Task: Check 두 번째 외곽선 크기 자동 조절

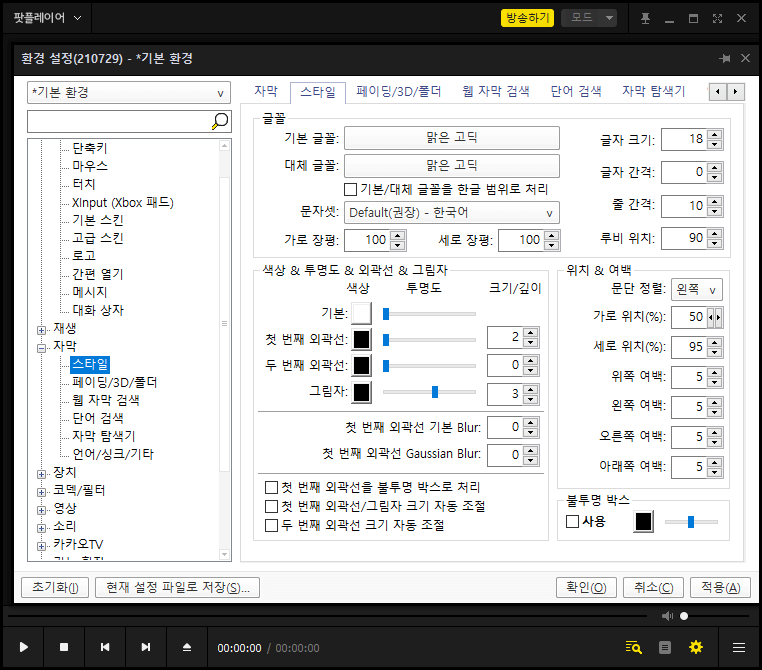Action: [x=271, y=525]
